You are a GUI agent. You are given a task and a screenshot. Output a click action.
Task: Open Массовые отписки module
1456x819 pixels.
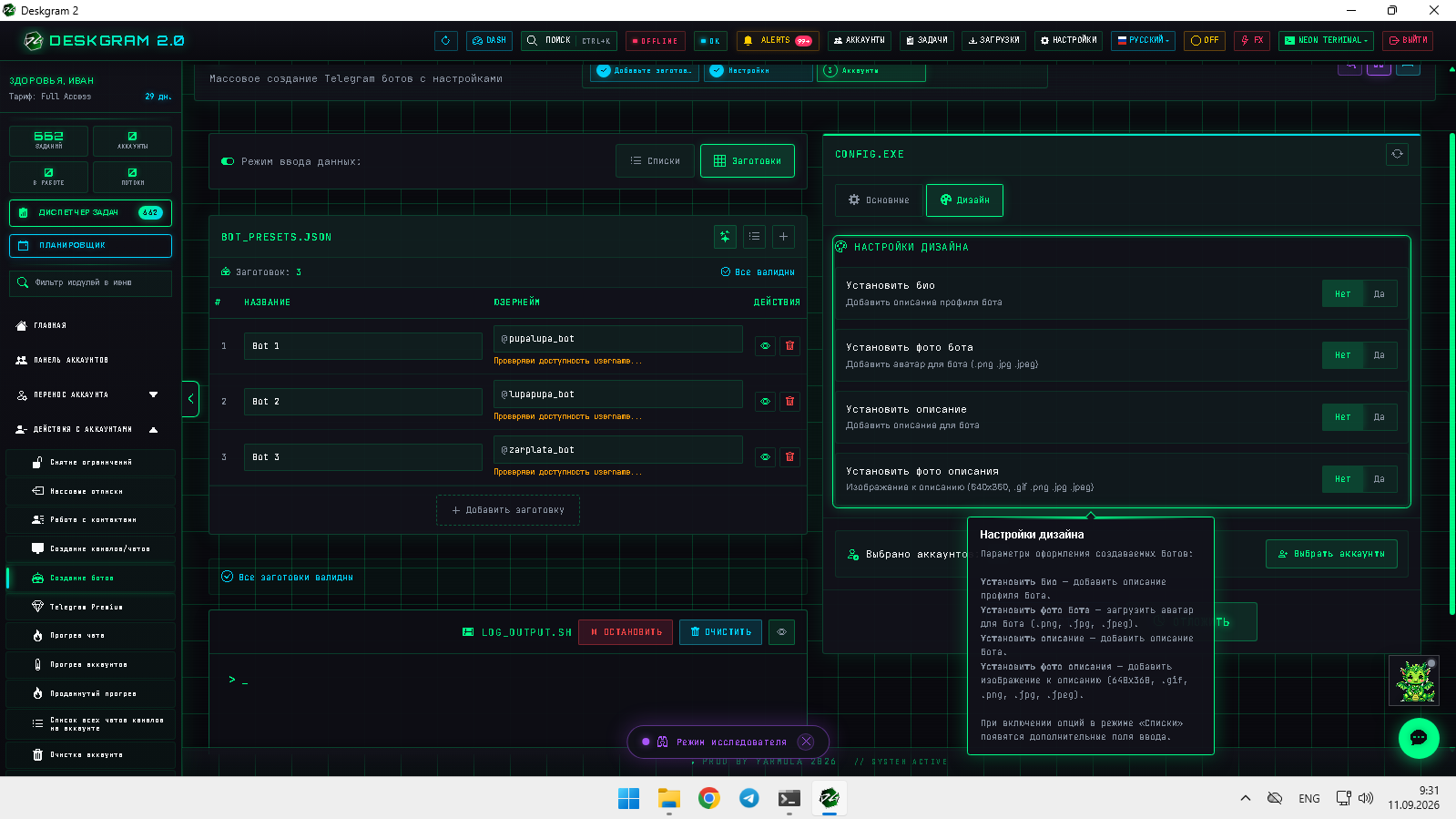(x=90, y=491)
